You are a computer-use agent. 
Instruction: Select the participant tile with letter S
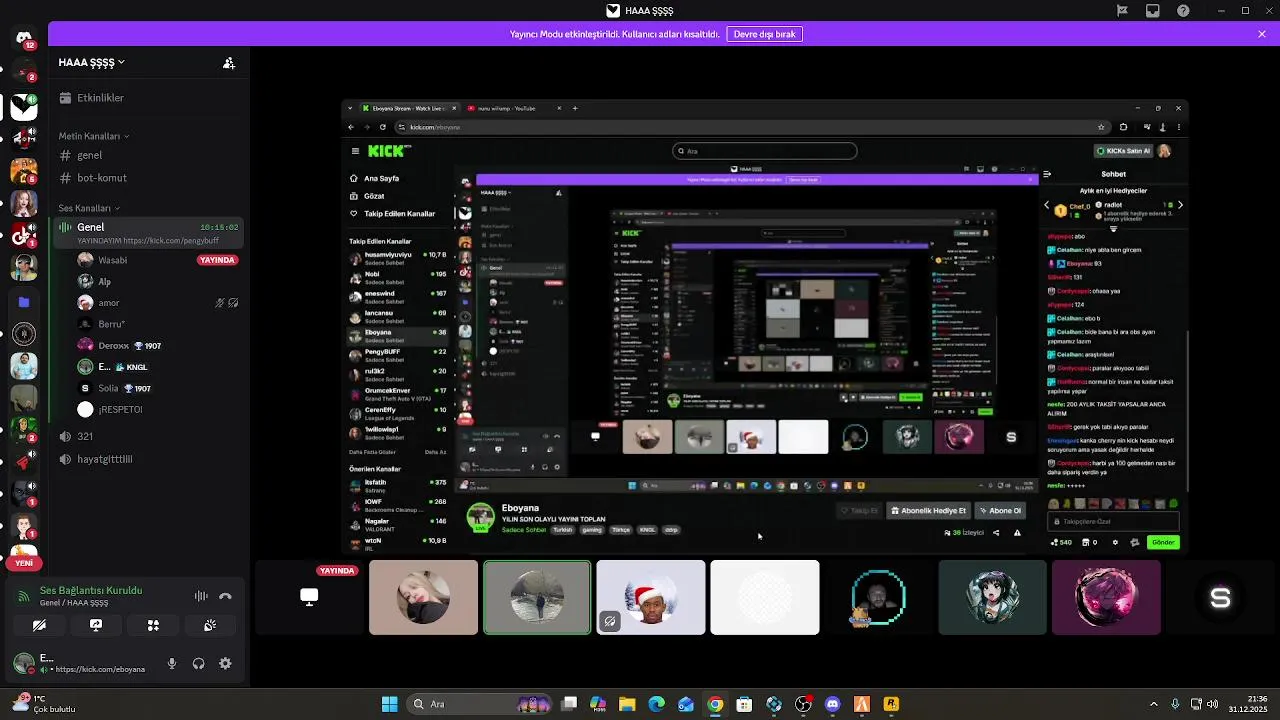1220,597
